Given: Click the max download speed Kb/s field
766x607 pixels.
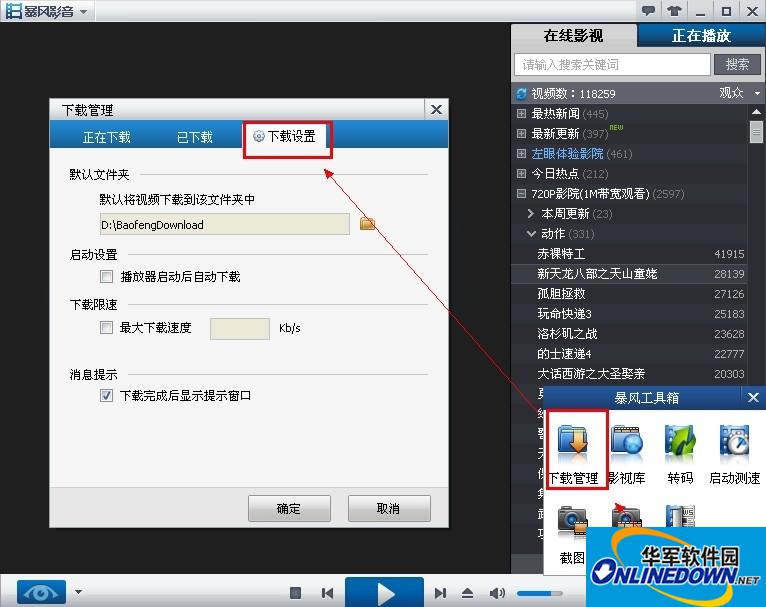Looking at the screenshot, I should pyautogui.click(x=239, y=328).
